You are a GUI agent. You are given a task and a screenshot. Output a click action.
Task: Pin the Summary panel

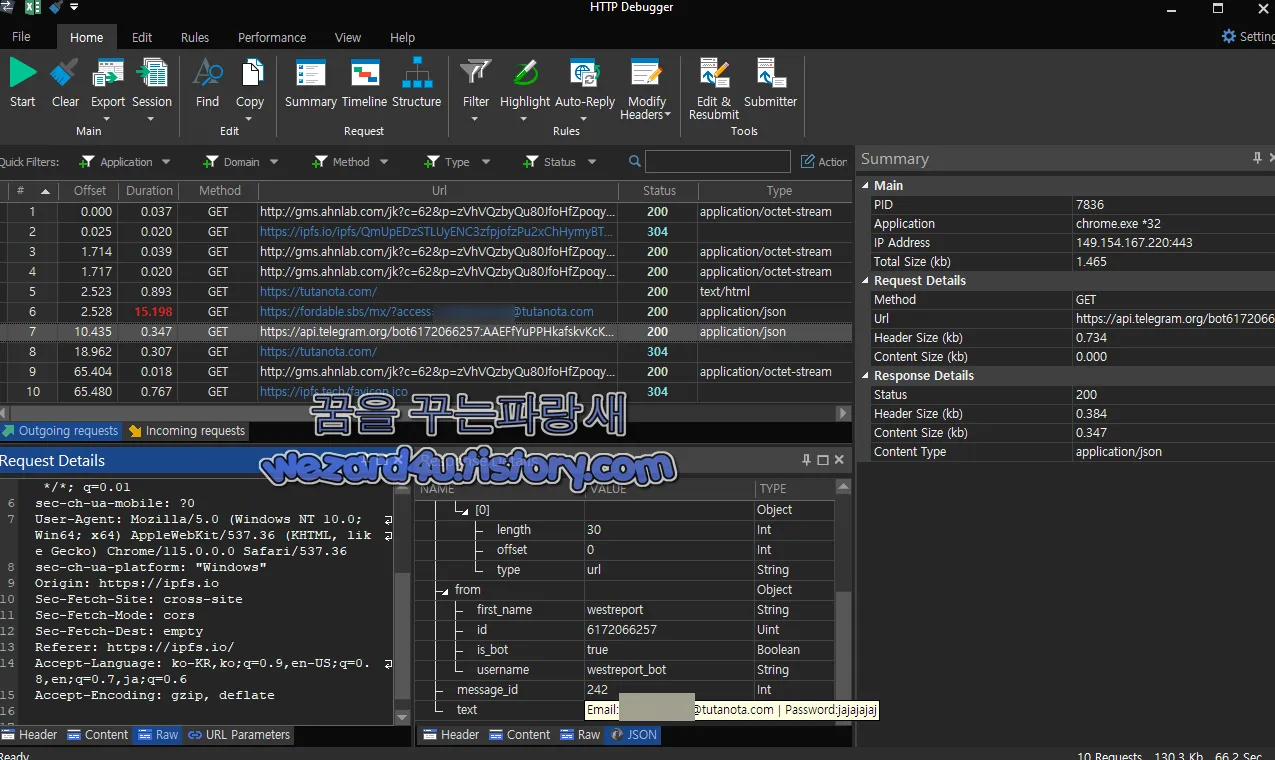pos(1257,158)
